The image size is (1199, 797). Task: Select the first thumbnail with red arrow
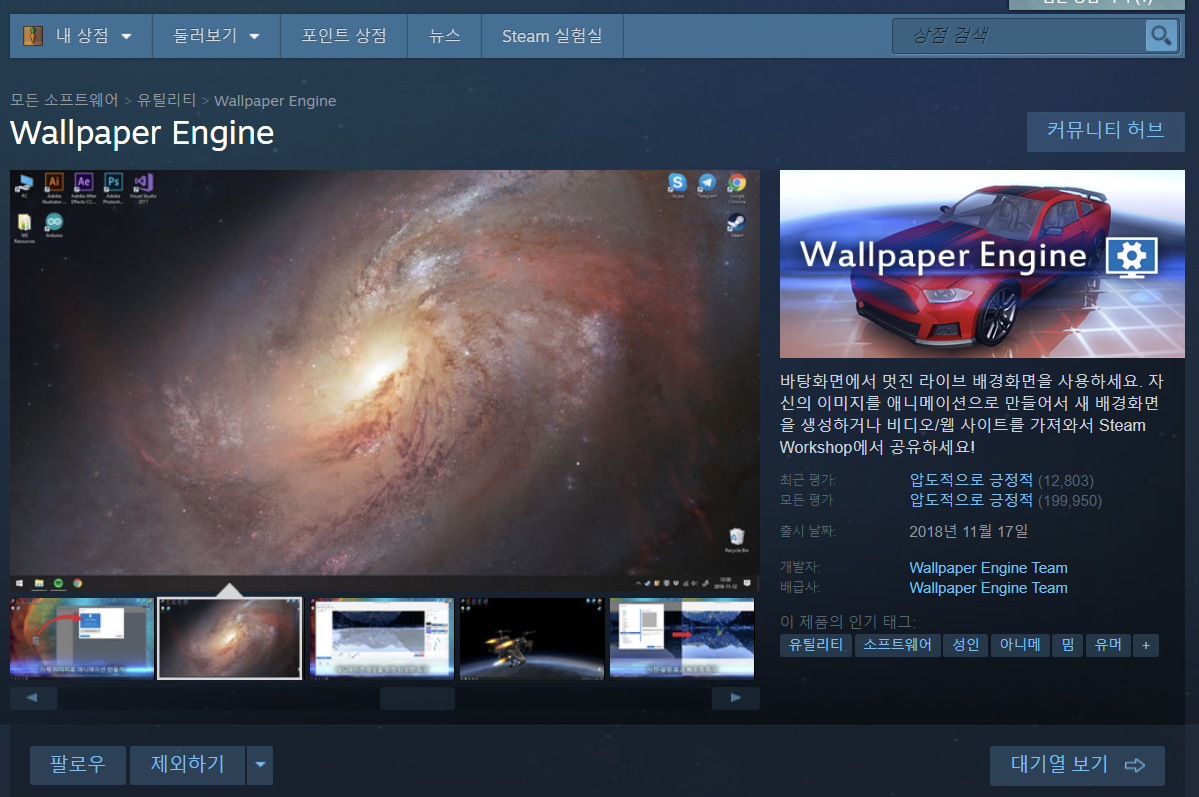pyautogui.click(x=82, y=639)
